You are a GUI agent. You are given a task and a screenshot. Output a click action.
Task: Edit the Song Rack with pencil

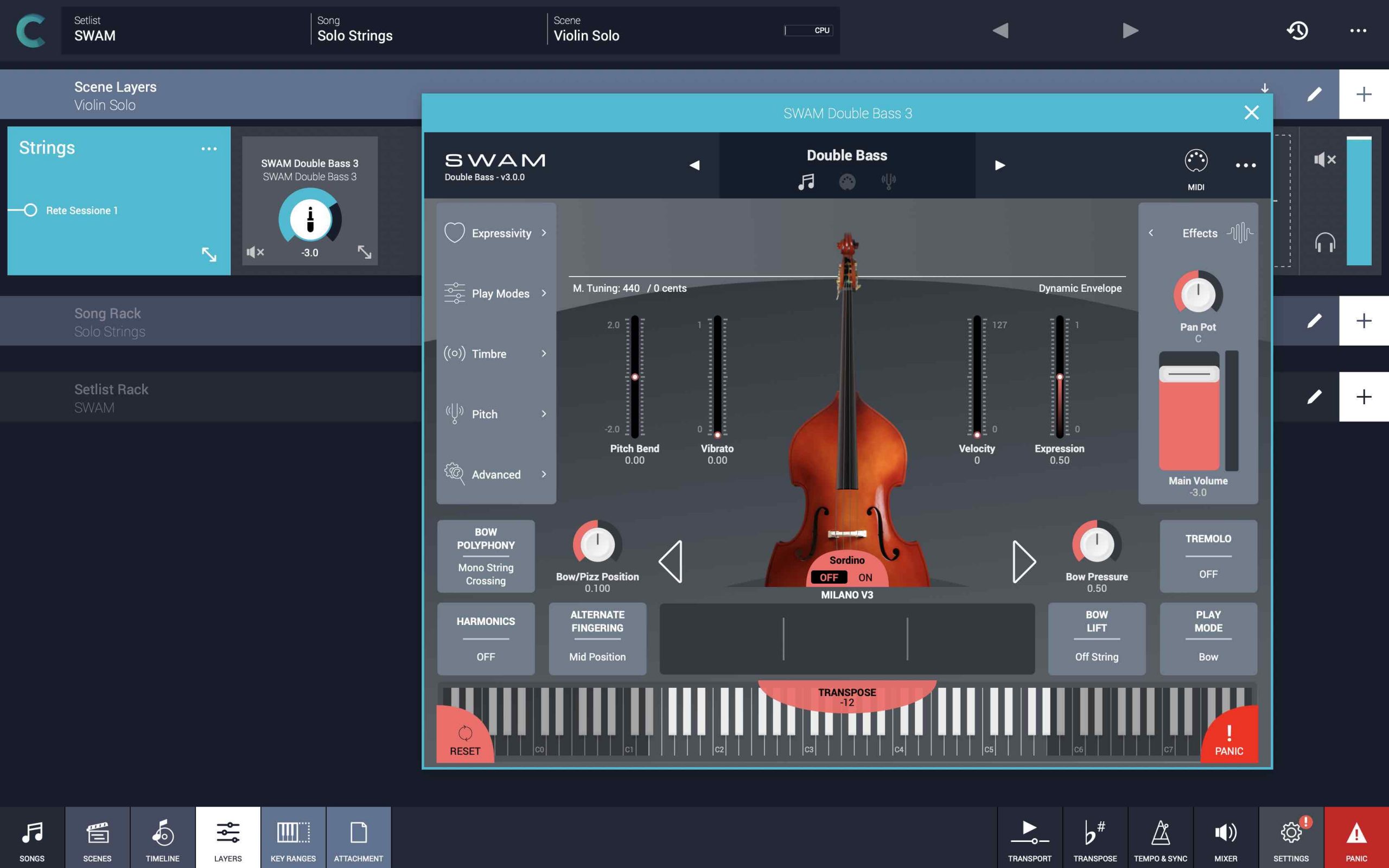(x=1314, y=320)
